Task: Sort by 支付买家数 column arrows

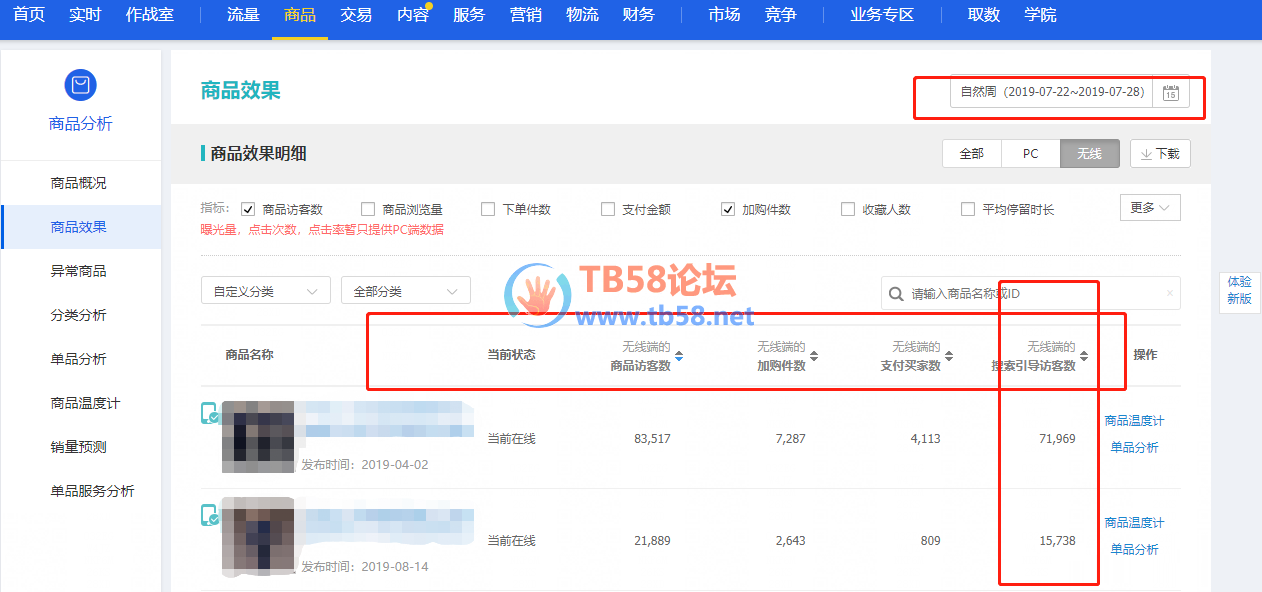Action: (949, 356)
